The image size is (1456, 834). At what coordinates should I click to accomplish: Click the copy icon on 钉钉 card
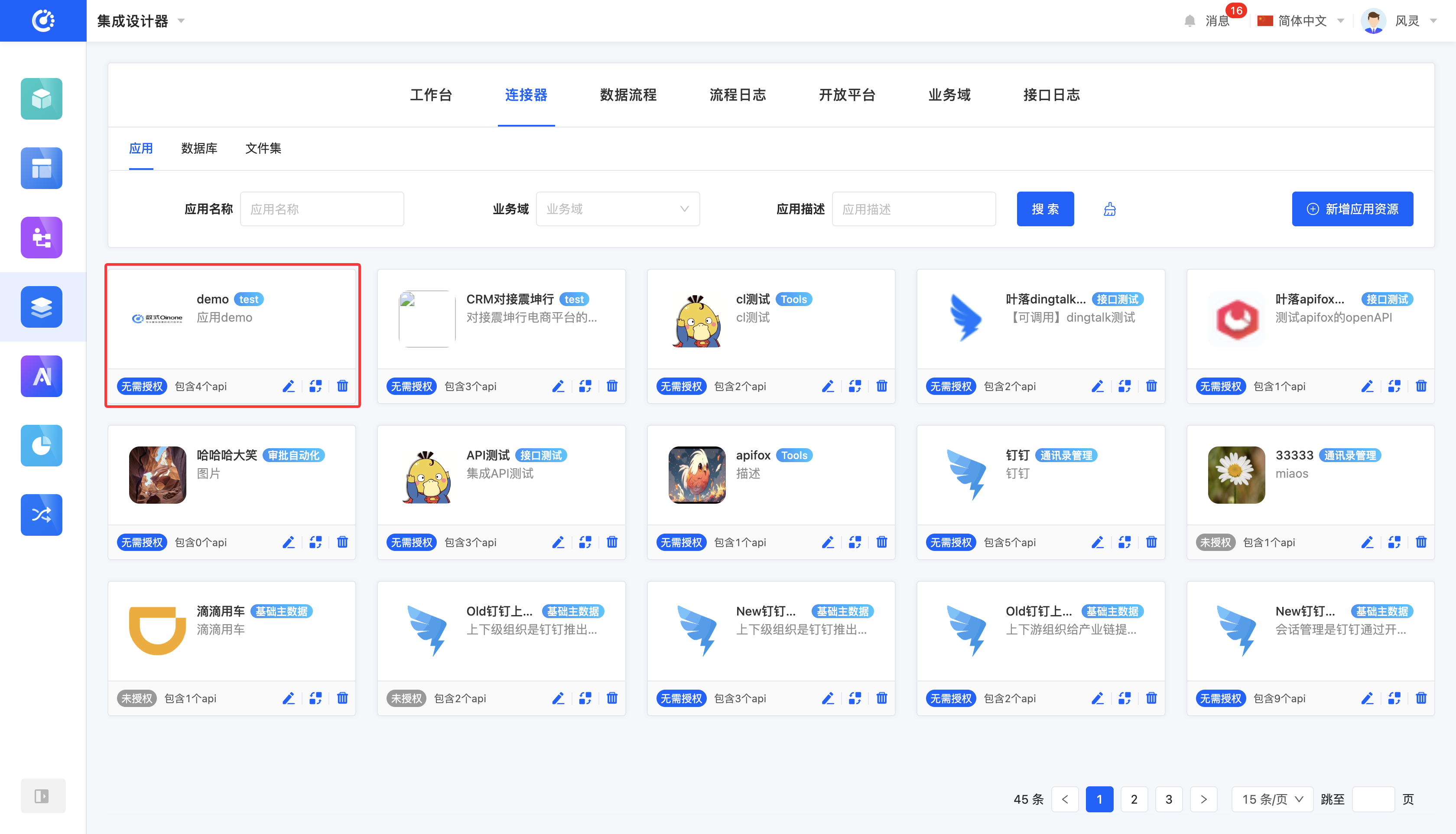coord(1124,542)
